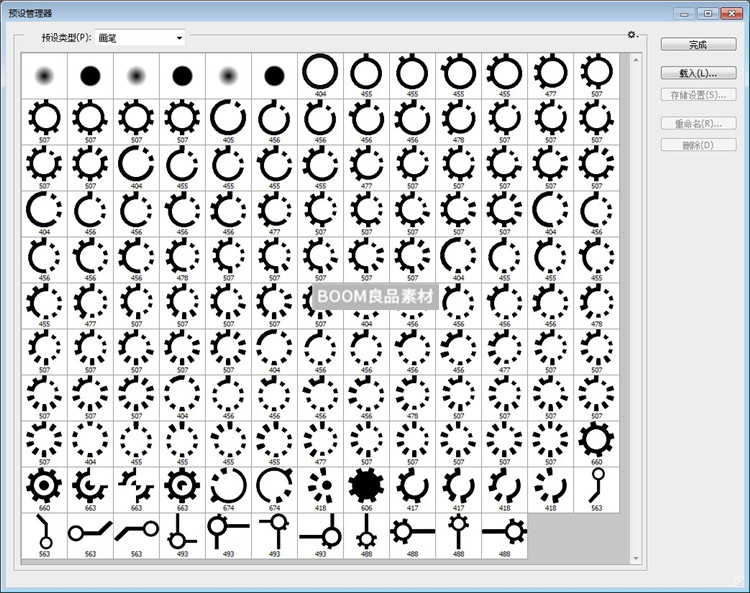Choose the first brush in the bottom row
The height and width of the screenshot is (593, 750).
[43, 534]
